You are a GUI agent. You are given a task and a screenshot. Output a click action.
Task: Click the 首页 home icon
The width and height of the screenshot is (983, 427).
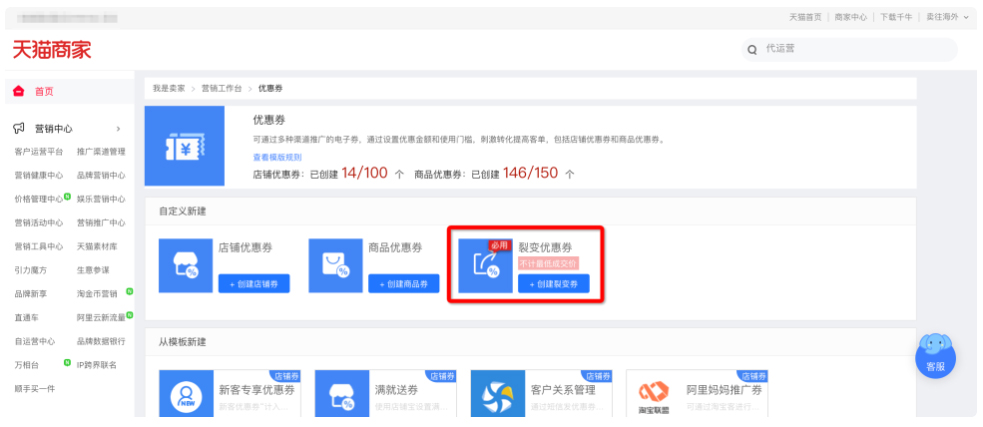point(19,92)
